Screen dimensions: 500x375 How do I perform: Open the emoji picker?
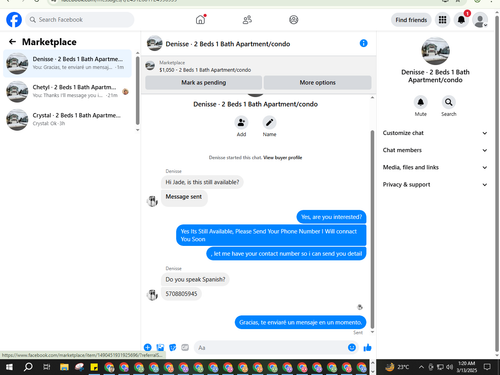pyautogui.click(x=352, y=348)
